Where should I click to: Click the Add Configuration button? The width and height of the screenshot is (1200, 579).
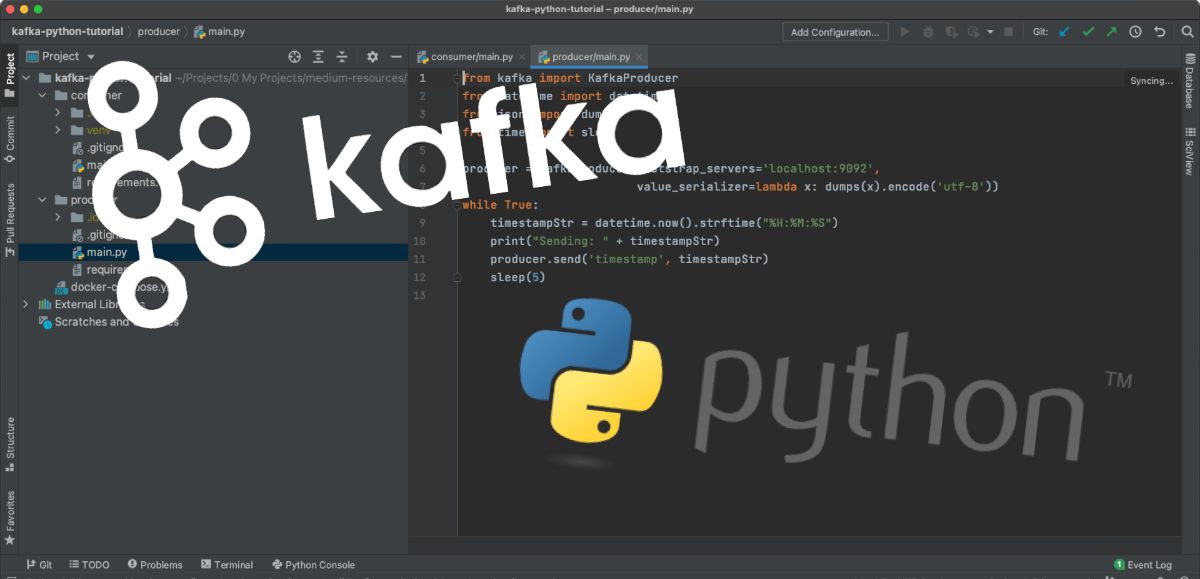834,32
